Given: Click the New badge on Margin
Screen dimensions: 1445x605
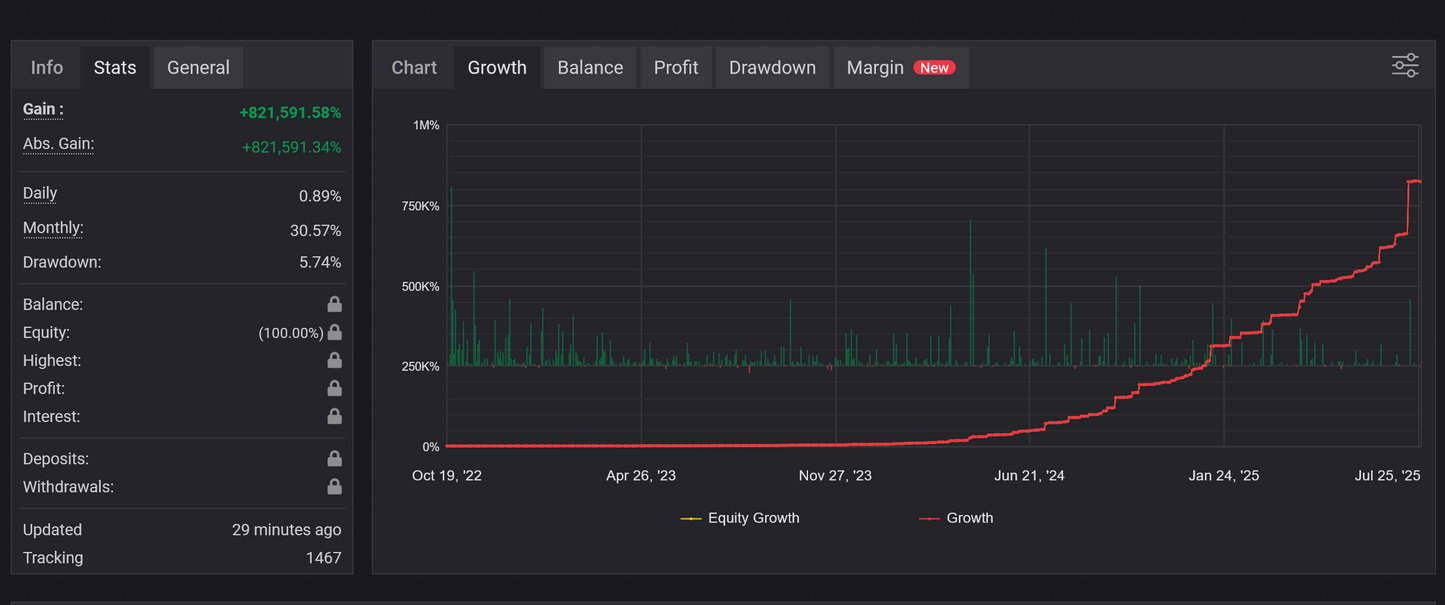Looking at the screenshot, I should click(x=934, y=67).
